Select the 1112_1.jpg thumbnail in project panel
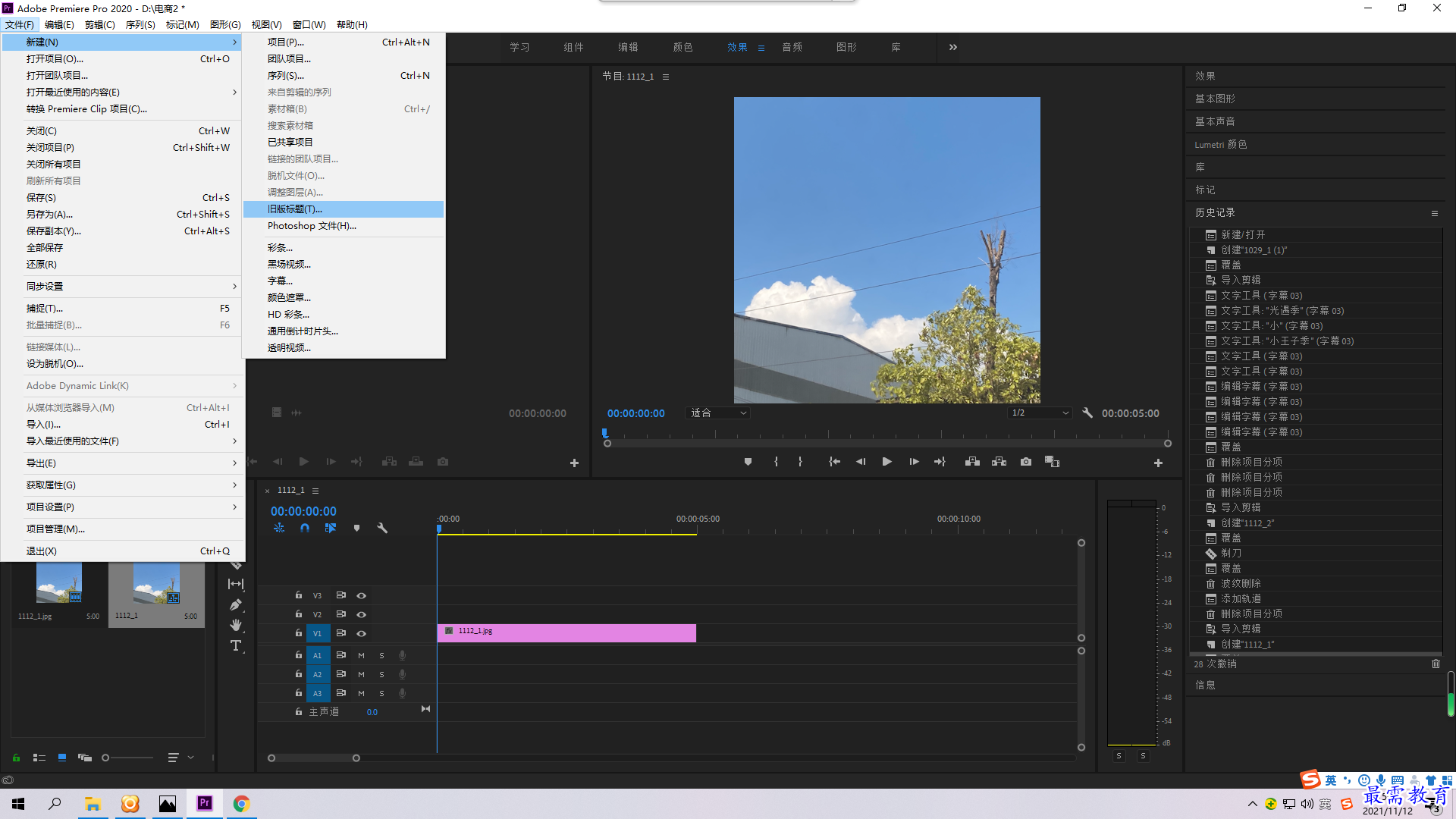Viewport: 1456px width, 819px height. (59, 584)
